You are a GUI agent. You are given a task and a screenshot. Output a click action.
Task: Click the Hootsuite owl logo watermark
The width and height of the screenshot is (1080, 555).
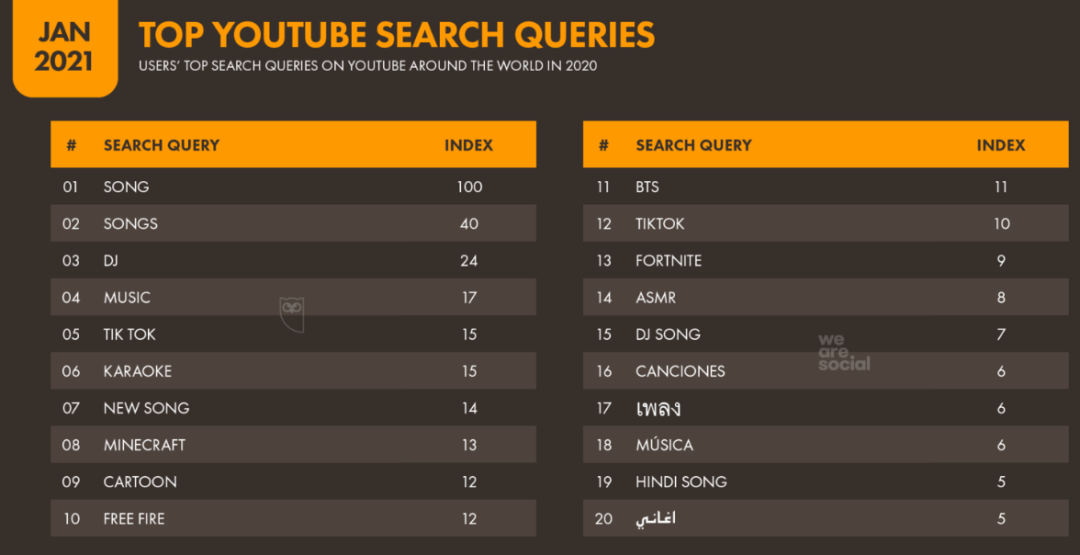click(291, 315)
